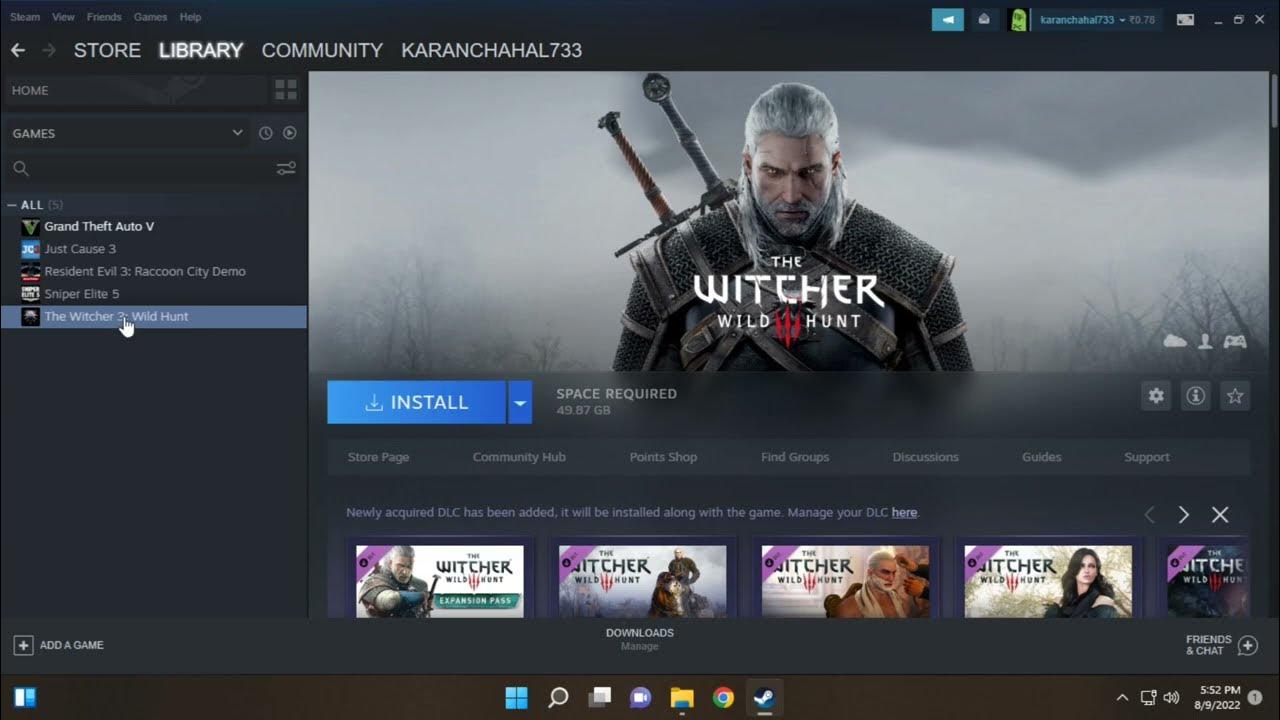Show ready-to-play games filter icon
Screen dimensions: 1280x720
coord(289,133)
